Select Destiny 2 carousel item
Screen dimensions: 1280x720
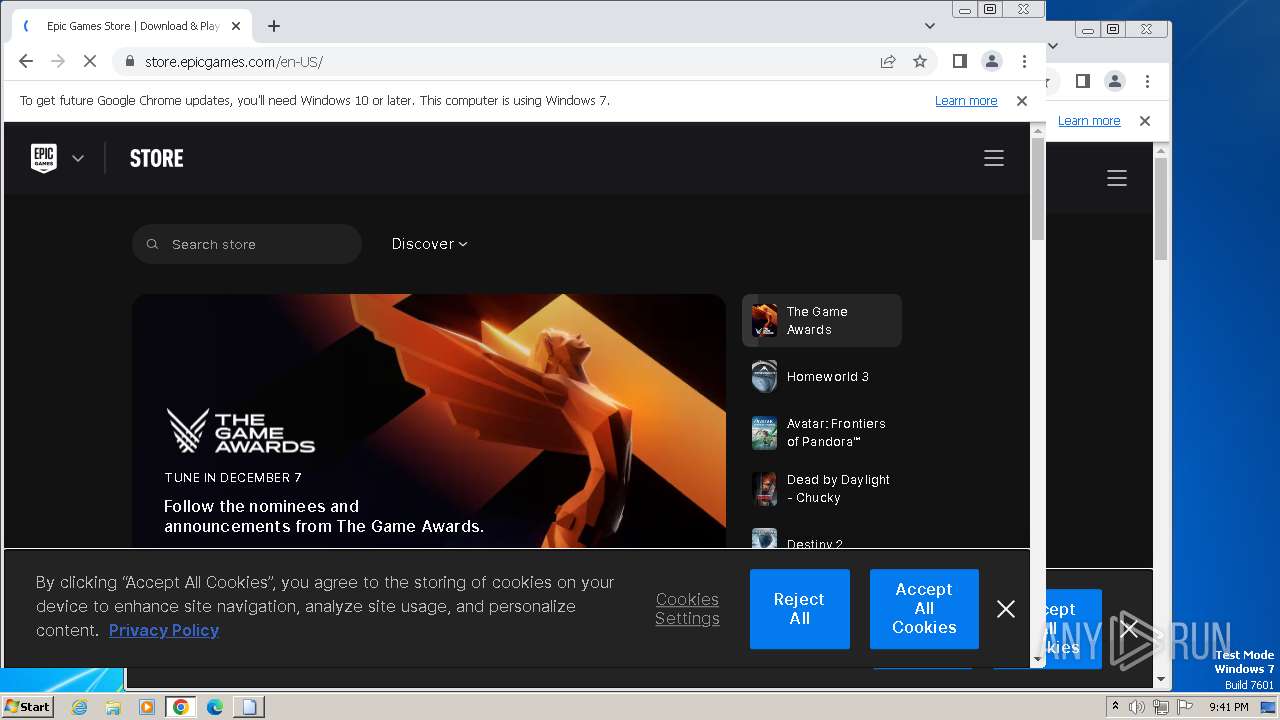coord(822,539)
